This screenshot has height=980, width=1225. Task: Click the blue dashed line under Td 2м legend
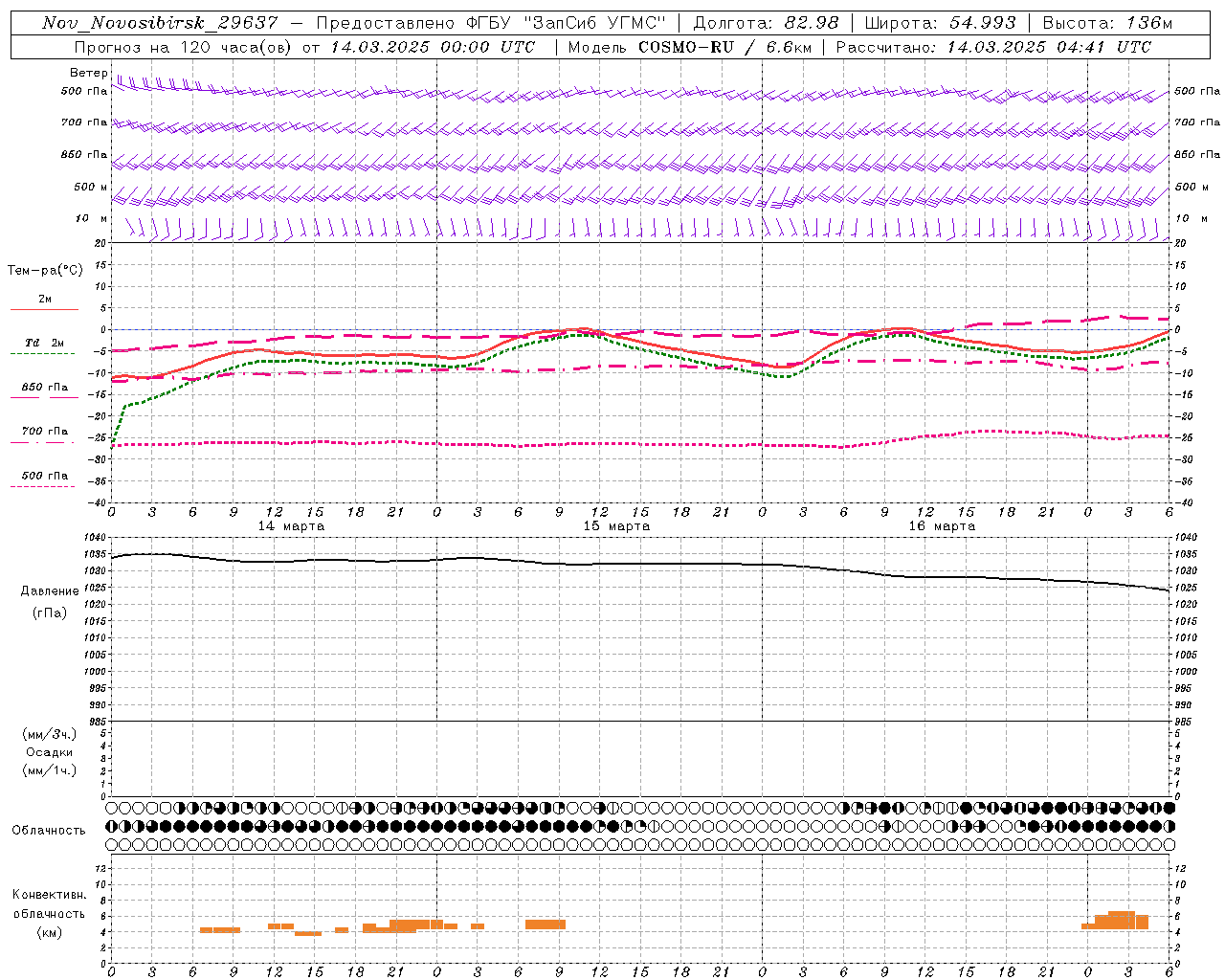click(x=43, y=353)
